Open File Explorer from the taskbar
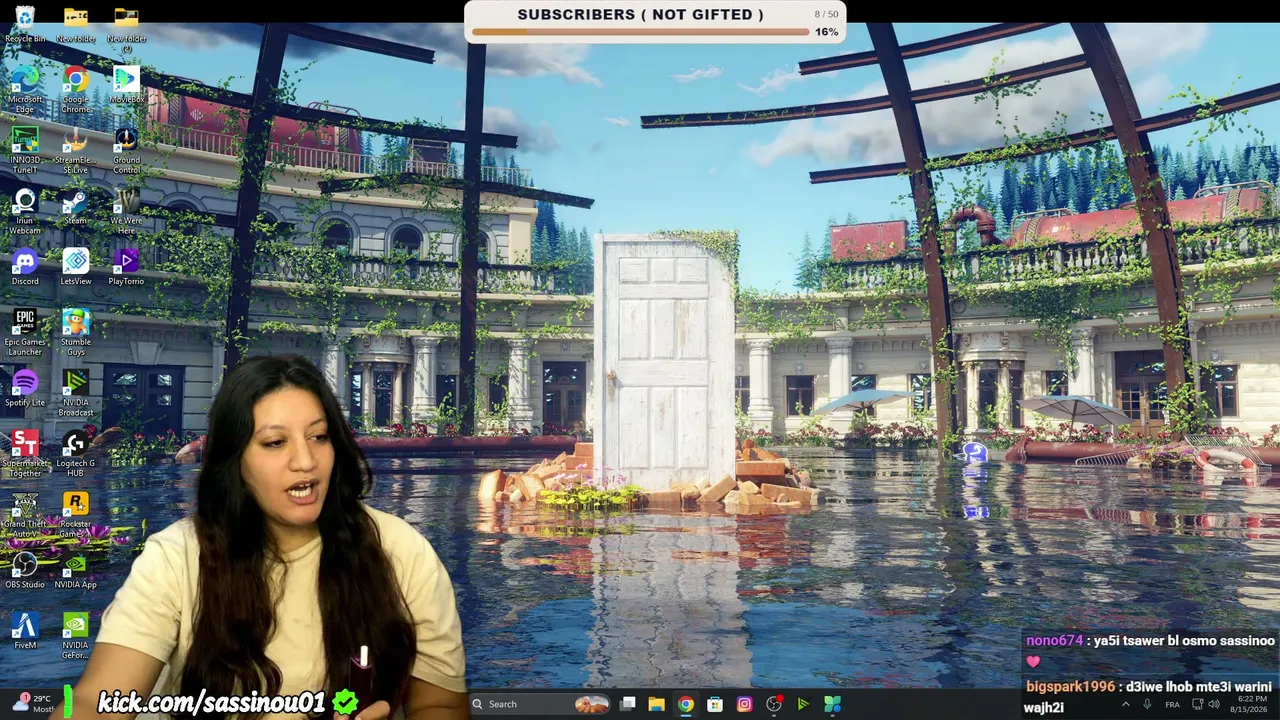Screen dimensions: 1280x720 click(656, 704)
